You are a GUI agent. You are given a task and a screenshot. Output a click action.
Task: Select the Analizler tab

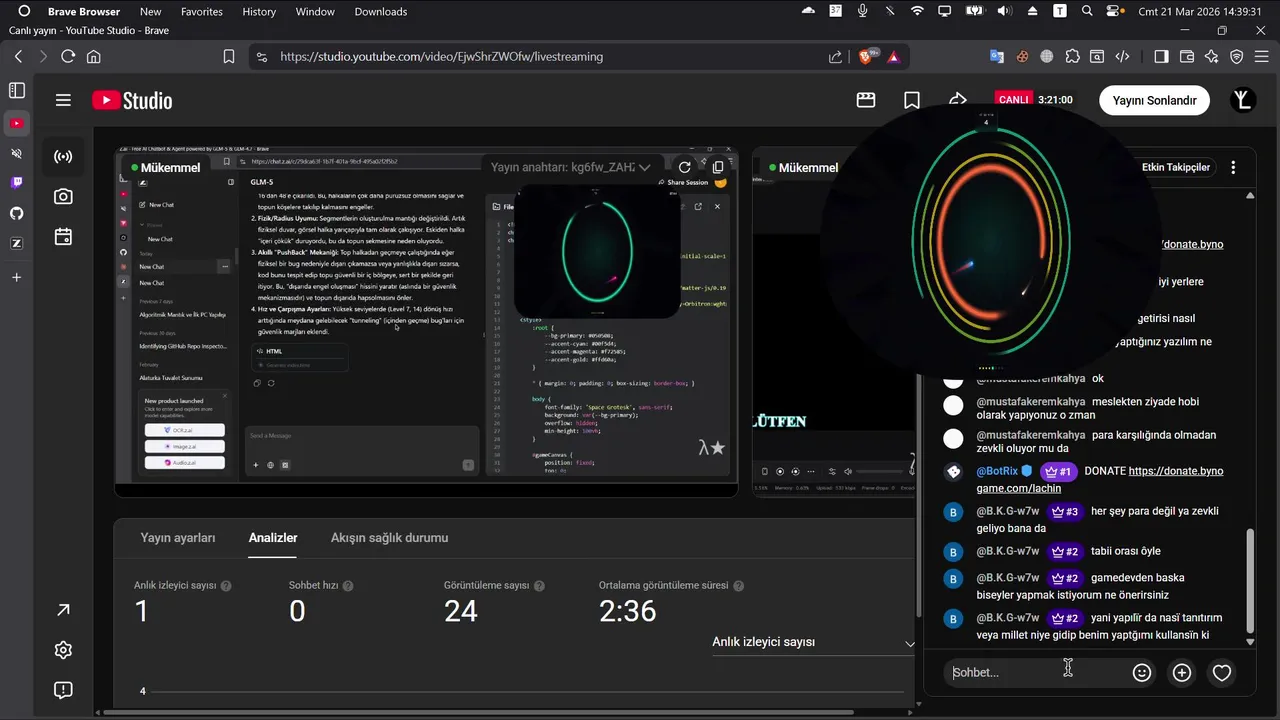pos(273,538)
